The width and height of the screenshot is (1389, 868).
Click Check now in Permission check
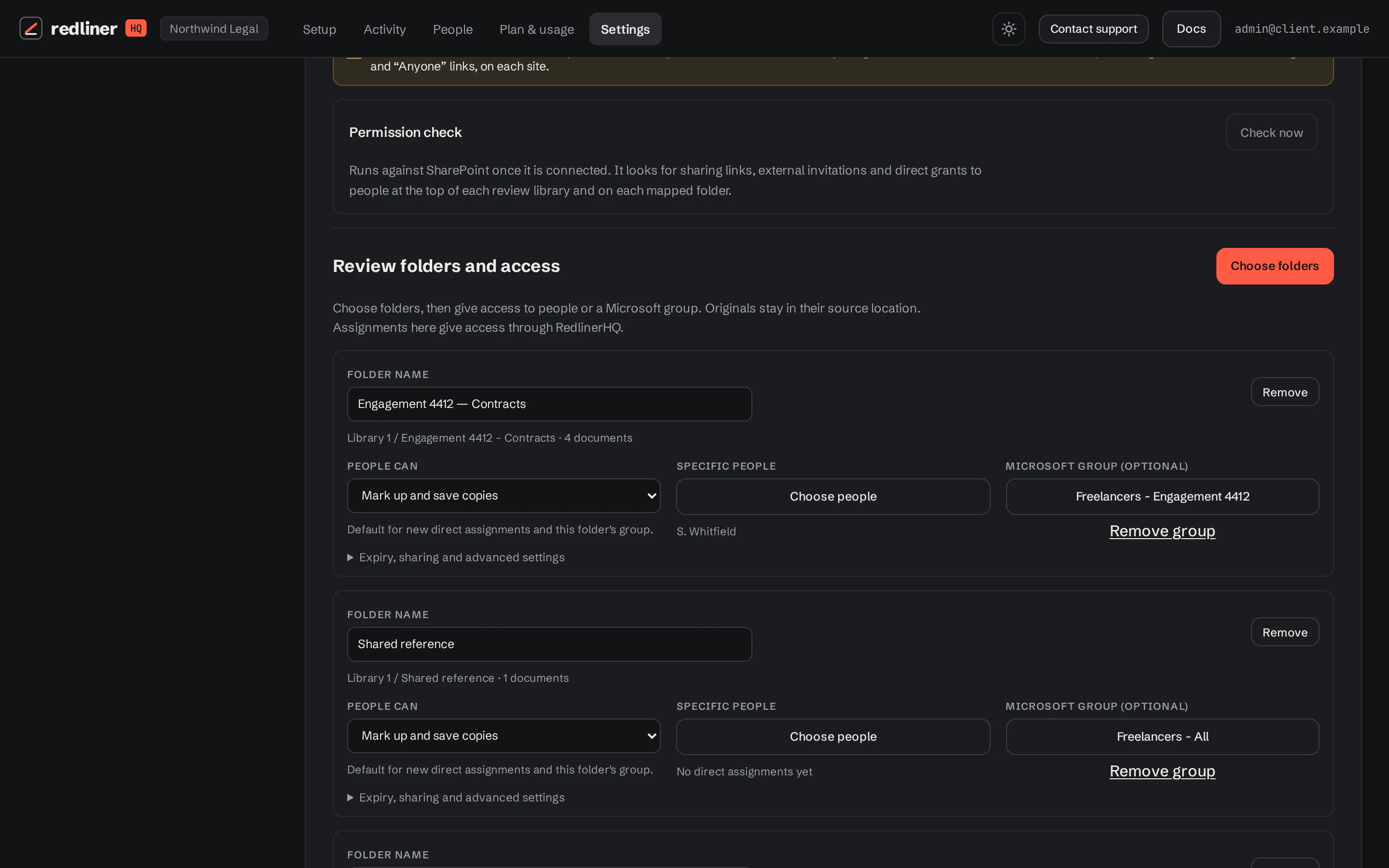1271,133
